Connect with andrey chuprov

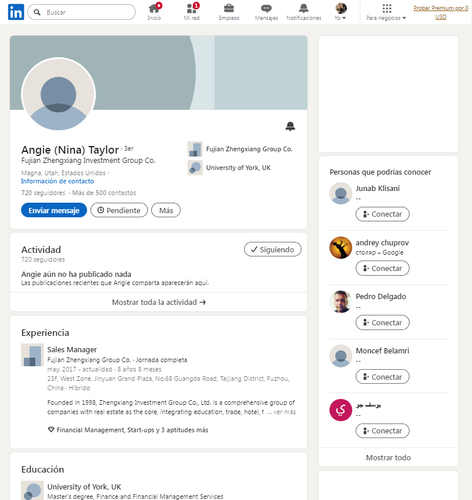382,268
